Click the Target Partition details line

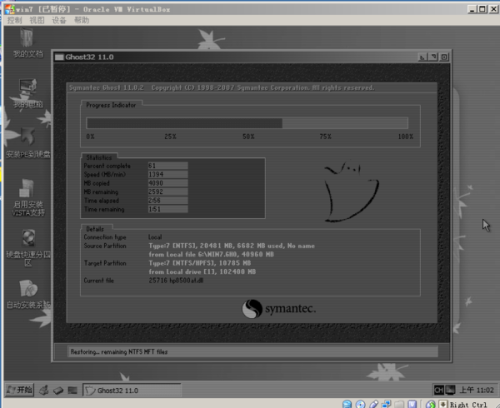pyautogui.click(x=200, y=263)
